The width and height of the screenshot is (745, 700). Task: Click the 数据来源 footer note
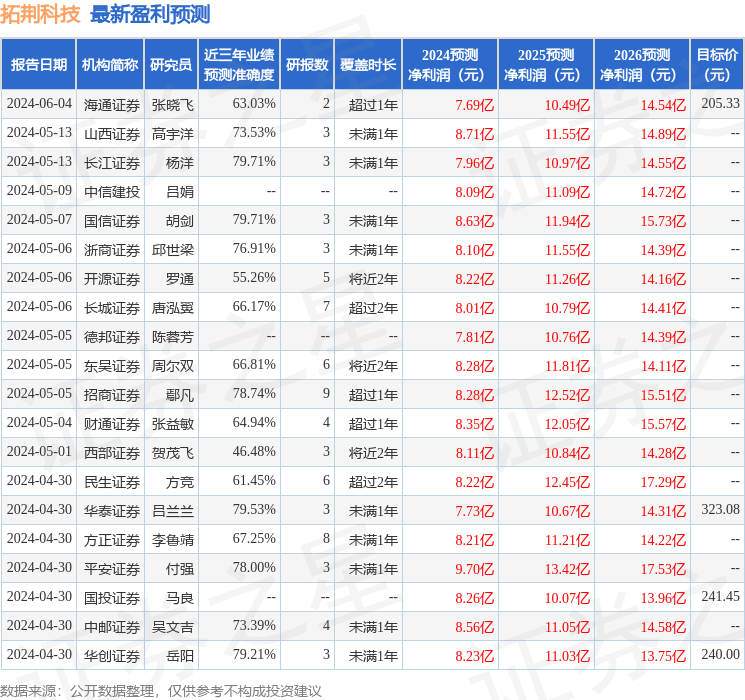161,691
